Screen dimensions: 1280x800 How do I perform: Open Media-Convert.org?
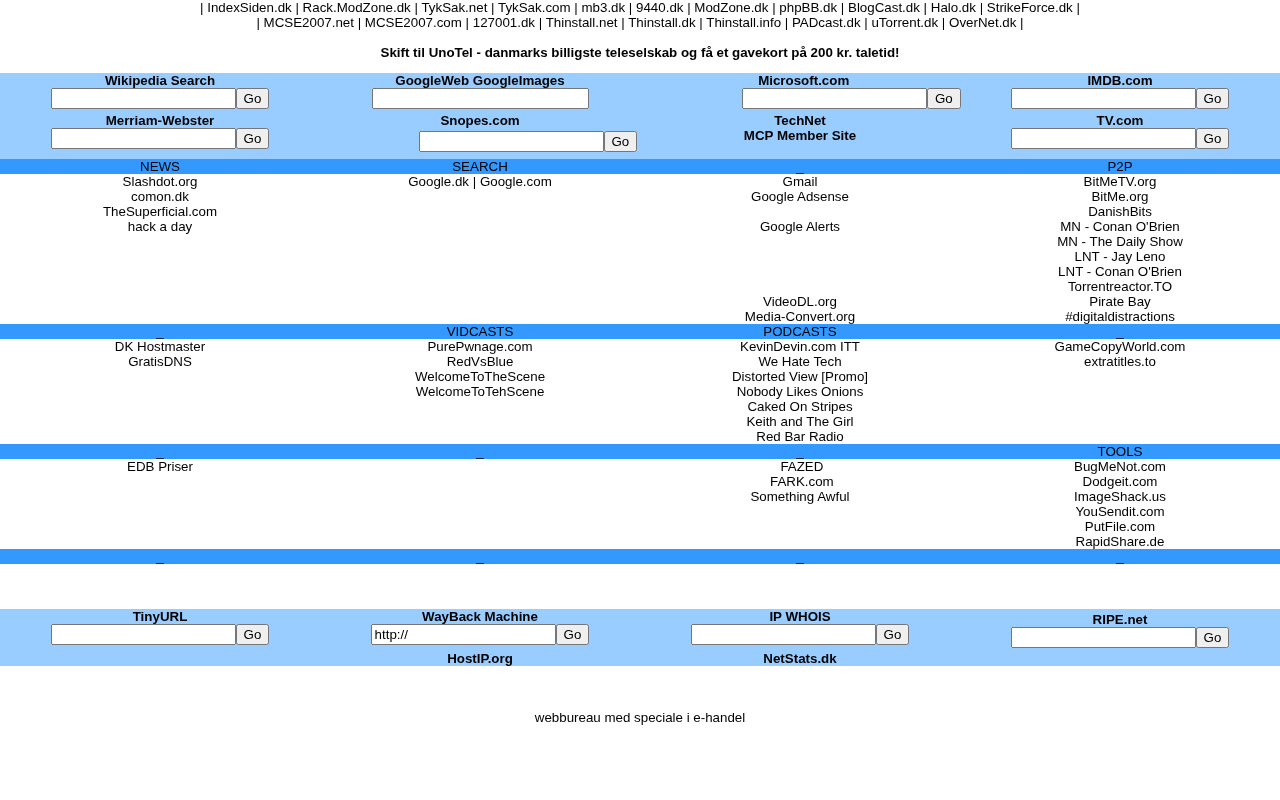800,317
